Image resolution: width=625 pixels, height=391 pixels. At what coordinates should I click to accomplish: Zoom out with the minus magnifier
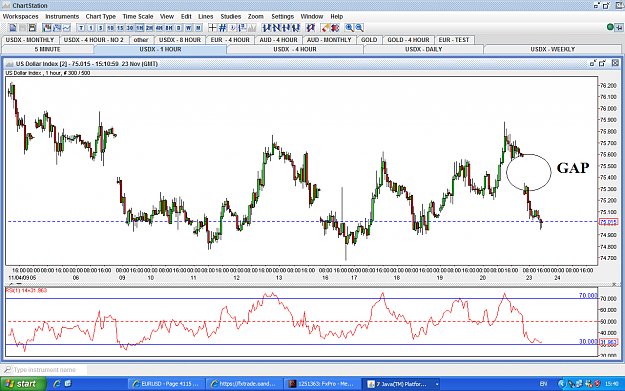(x=359, y=28)
